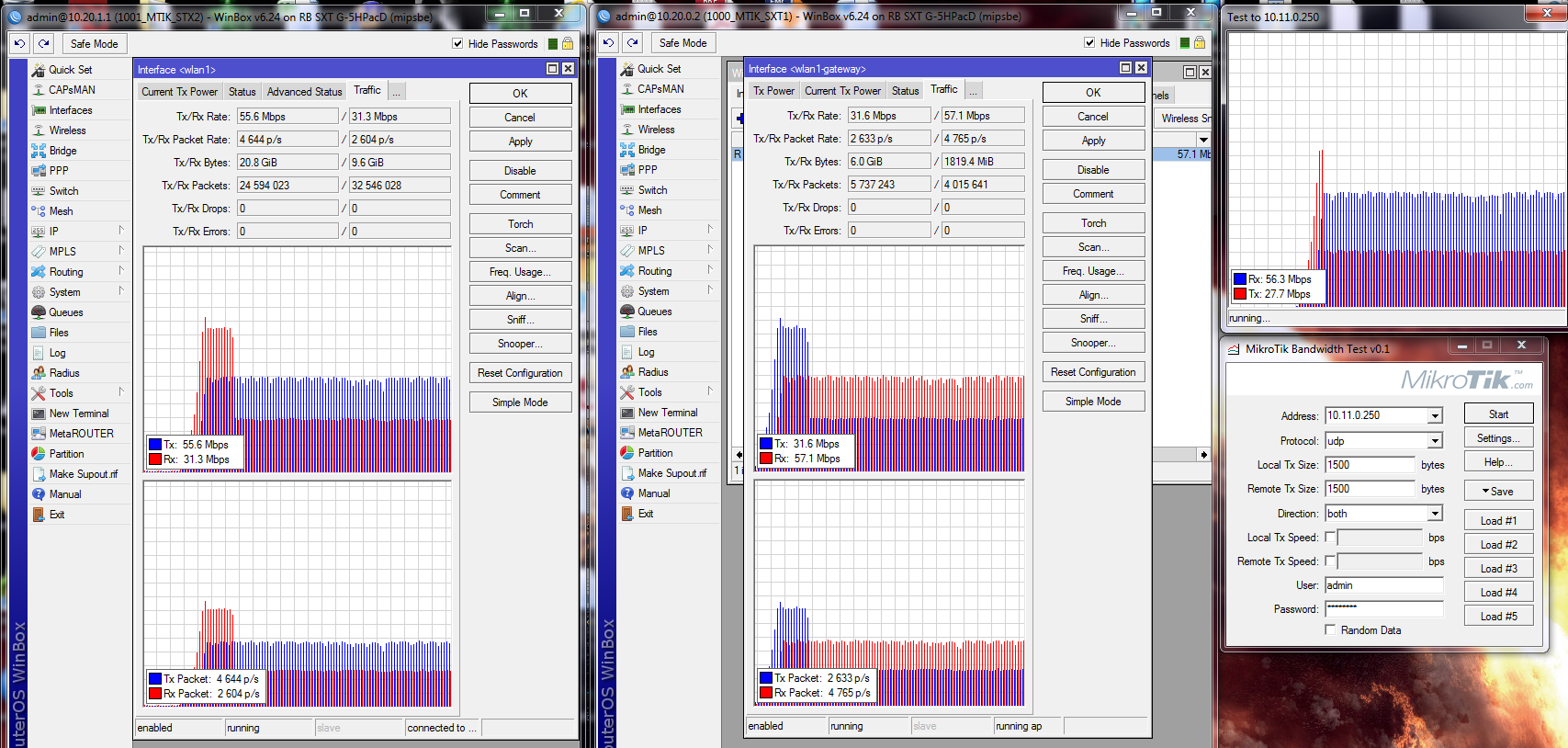Open Direction dropdown in Bandwidth Test
The width and height of the screenshot is (1568, 748).
tap(1435, 514)
